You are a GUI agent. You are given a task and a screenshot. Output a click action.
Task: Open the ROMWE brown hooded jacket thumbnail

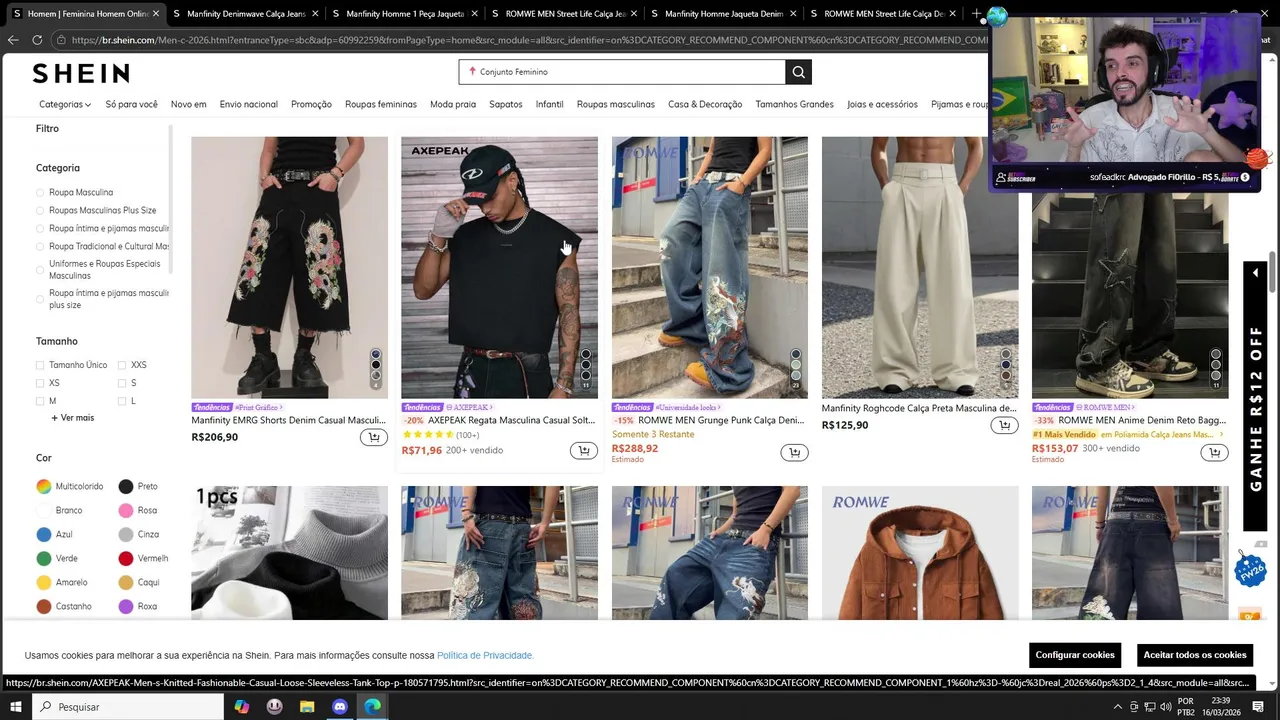[920, 553]
